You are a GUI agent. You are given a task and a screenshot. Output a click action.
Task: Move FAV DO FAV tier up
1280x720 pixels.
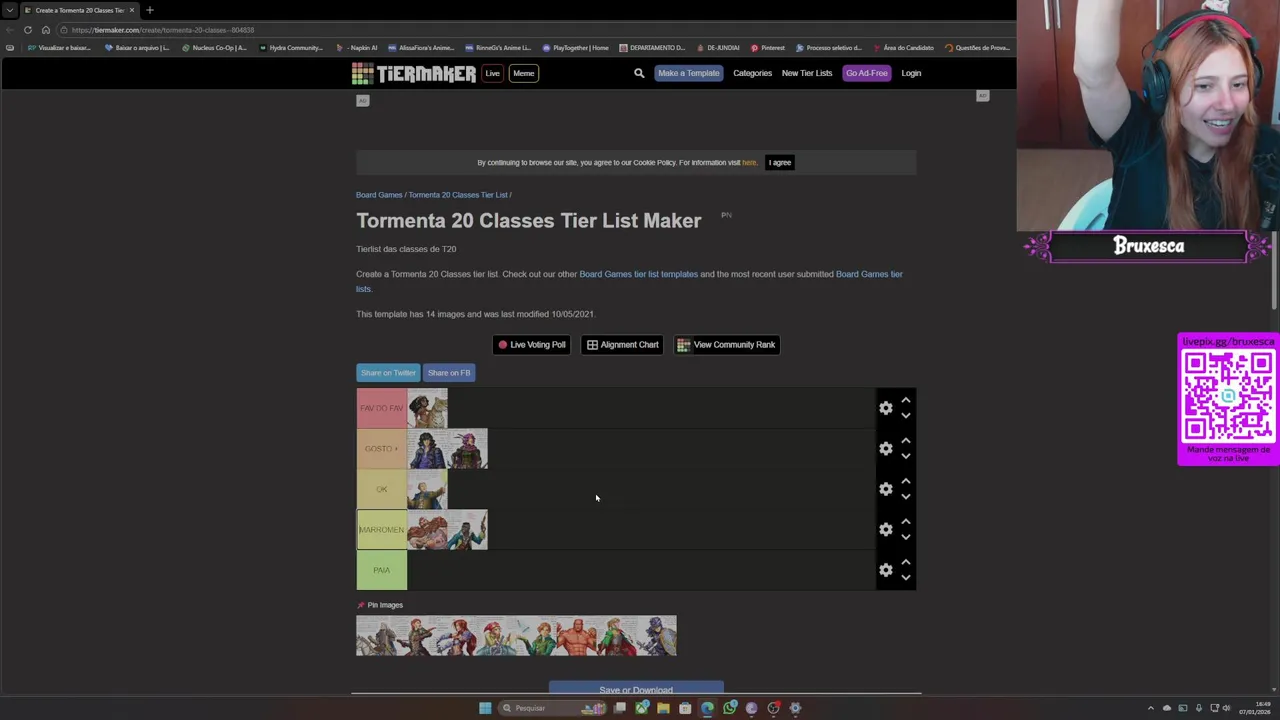point(905,400)
